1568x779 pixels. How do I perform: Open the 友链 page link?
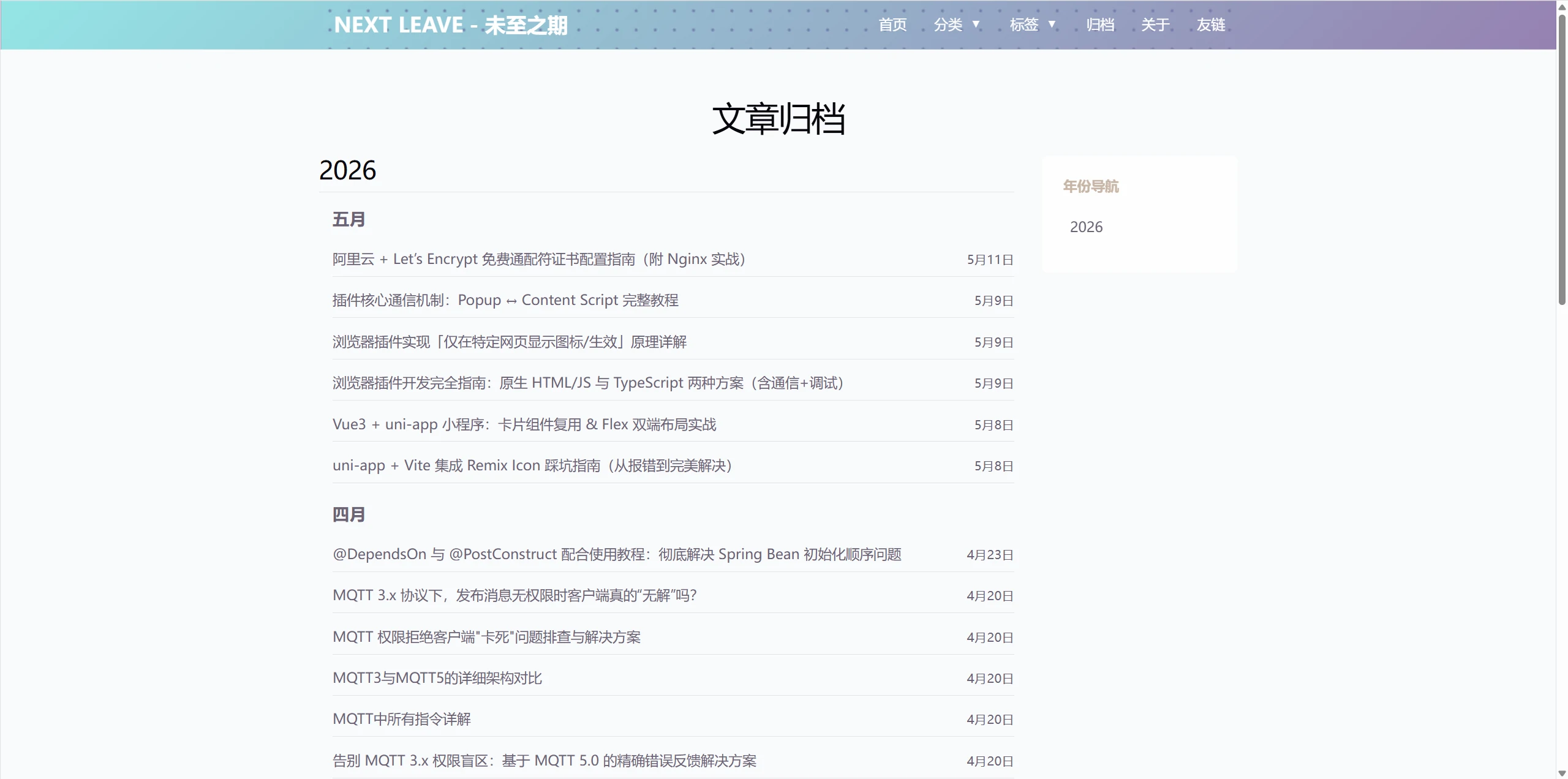point(1211,25)
